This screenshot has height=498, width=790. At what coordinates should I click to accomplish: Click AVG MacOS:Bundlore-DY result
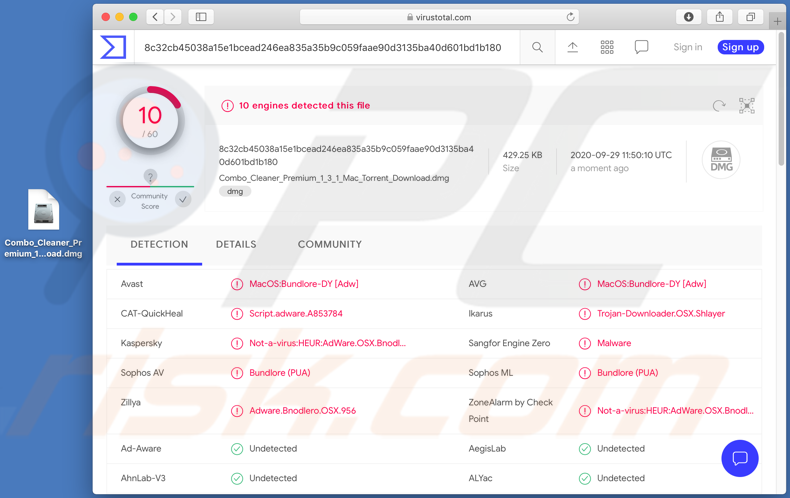pyautogui.click(x=651, y=284)
